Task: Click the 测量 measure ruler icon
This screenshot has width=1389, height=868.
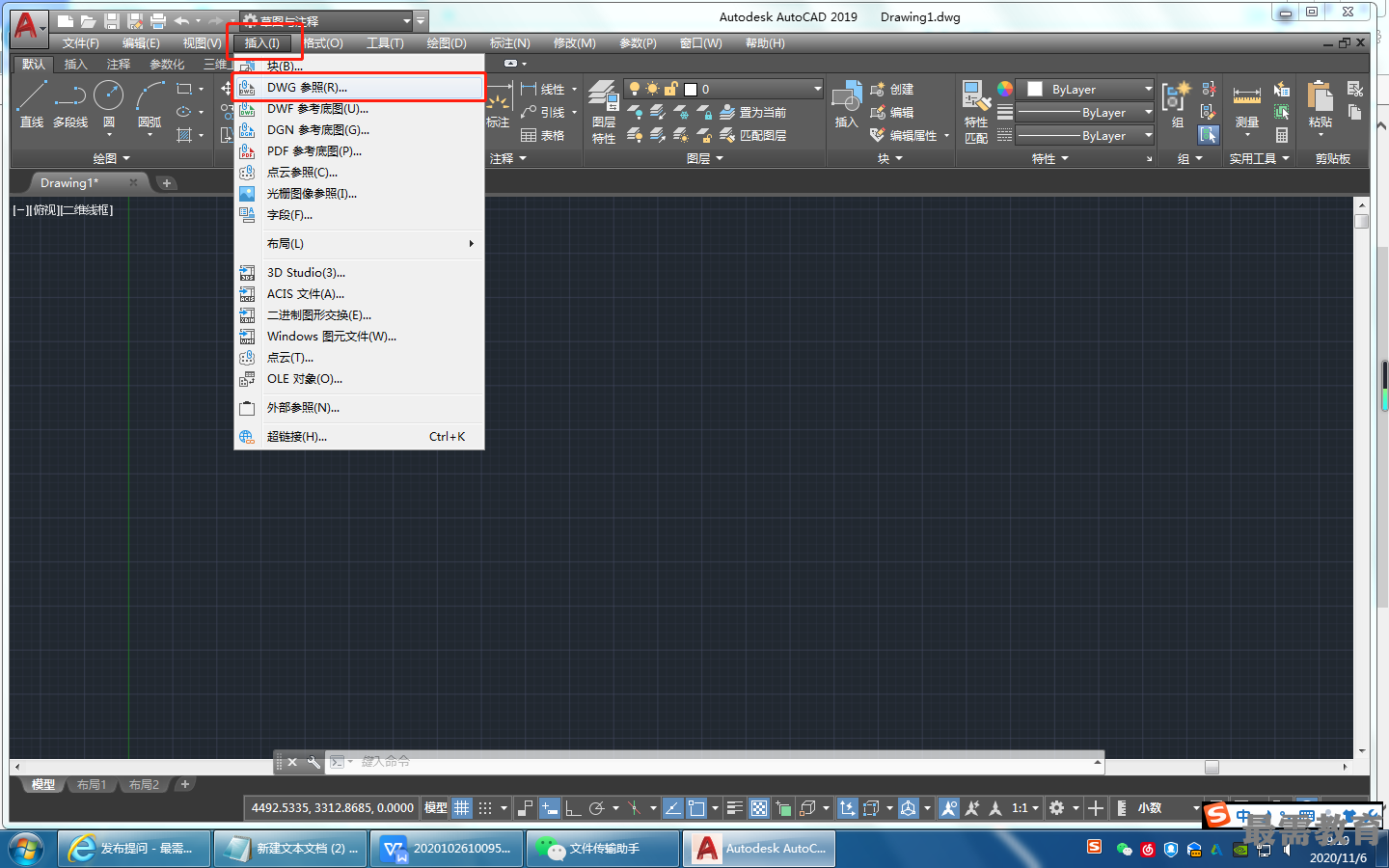Action: click(1246, 96)
